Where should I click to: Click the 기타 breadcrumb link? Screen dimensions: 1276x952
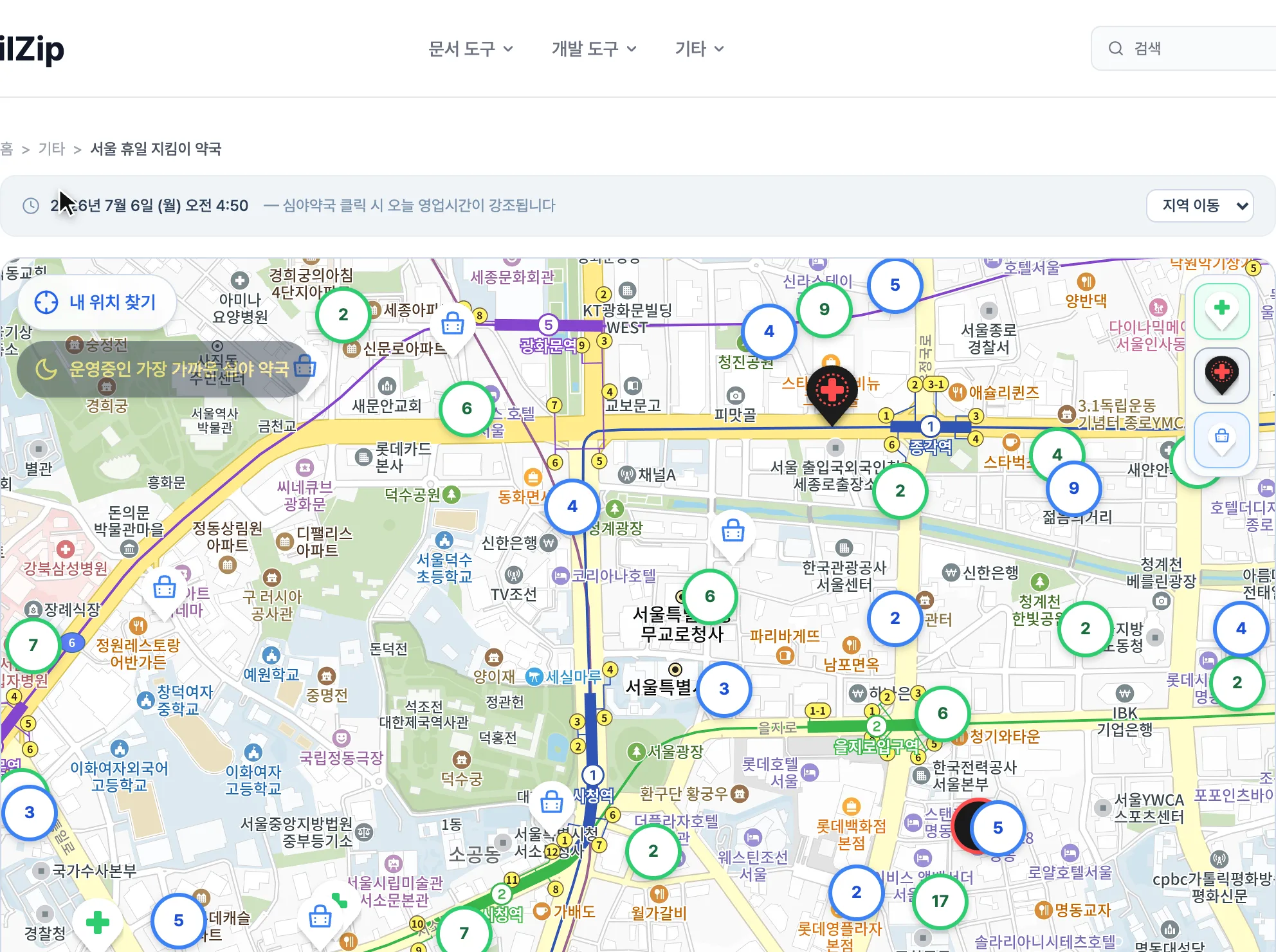[x=51, y=149]
